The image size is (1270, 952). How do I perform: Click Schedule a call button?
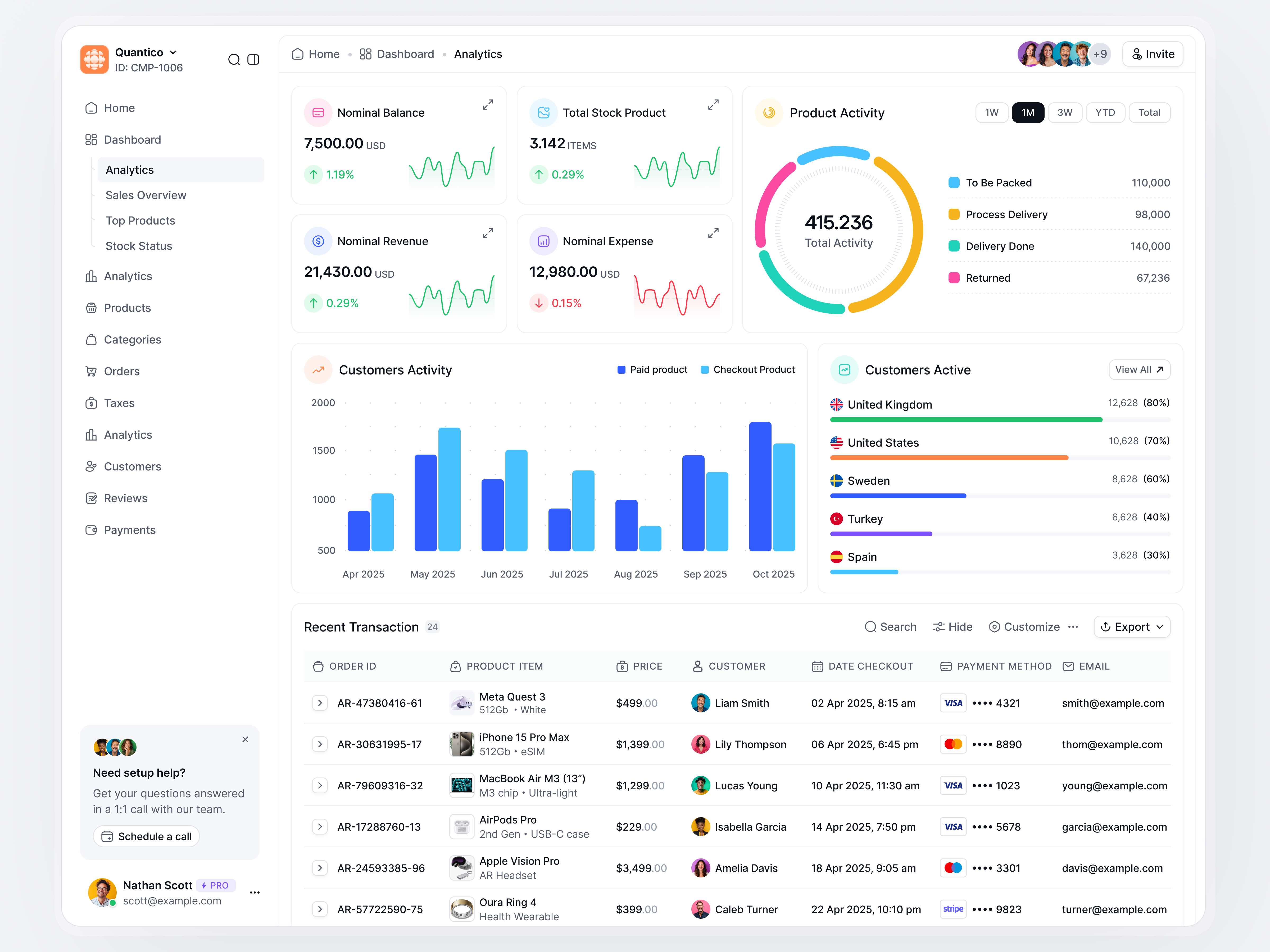click(146, 836)
